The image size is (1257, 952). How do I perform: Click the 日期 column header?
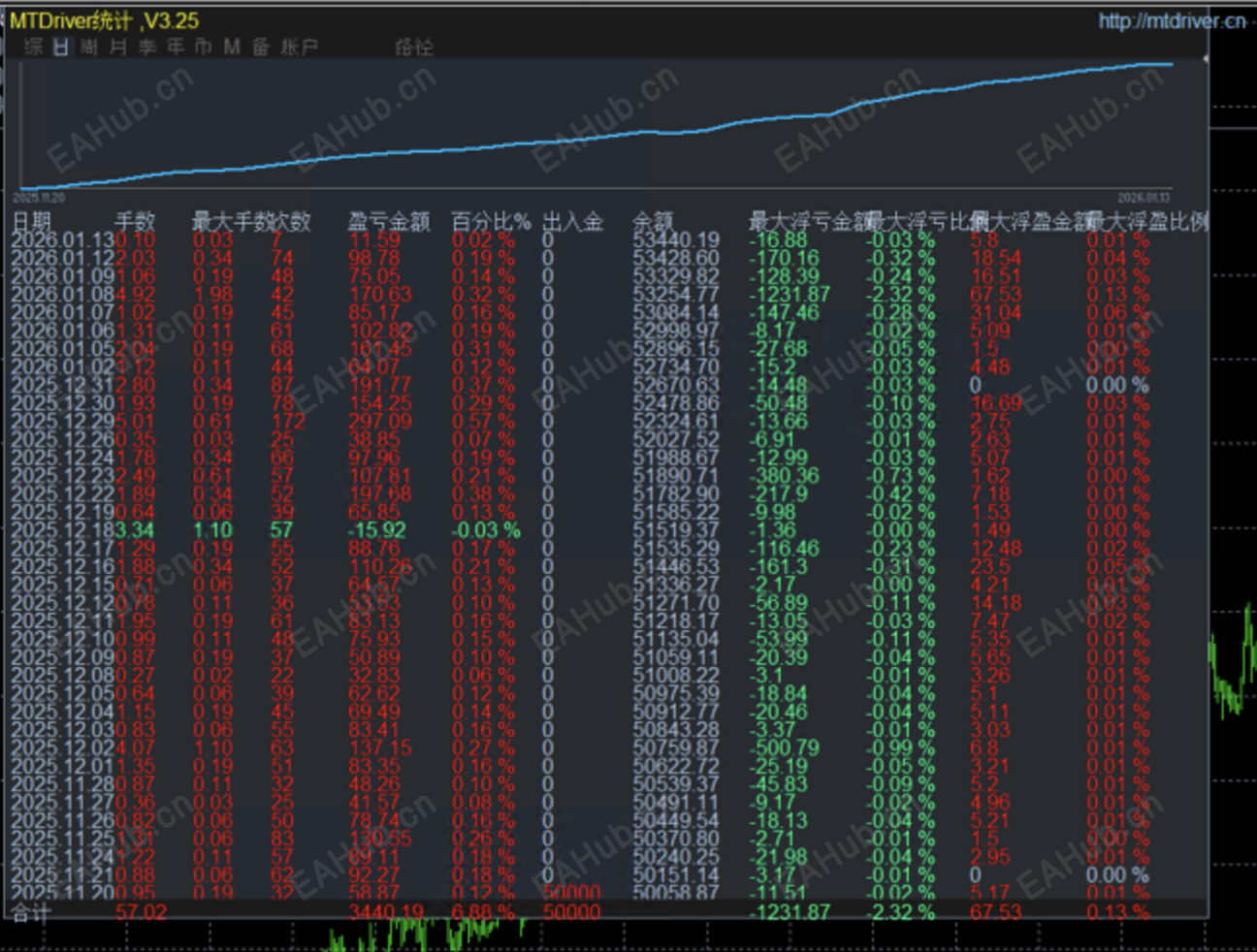coord(31,222)
